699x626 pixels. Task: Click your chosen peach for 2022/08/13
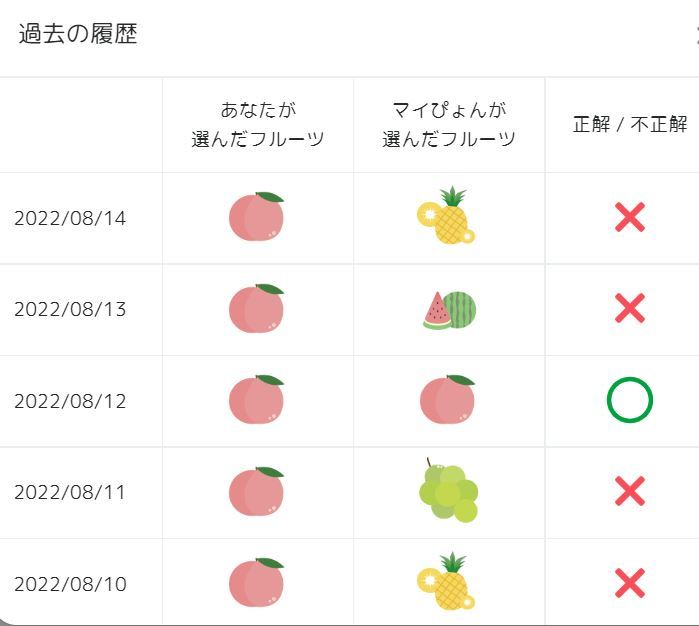pos(257,309)
